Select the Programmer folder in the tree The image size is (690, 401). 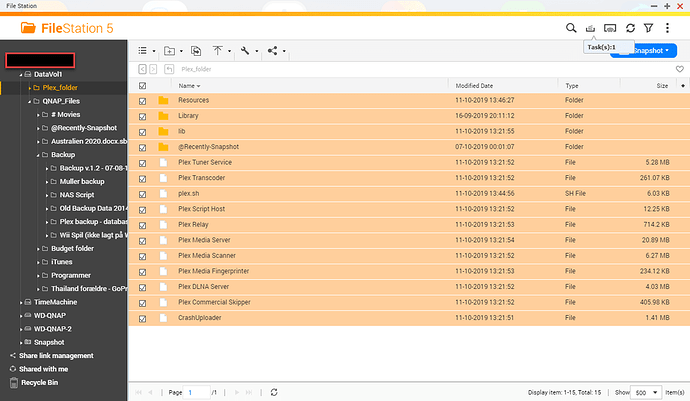pyautogui.click(x=71, y=276)
